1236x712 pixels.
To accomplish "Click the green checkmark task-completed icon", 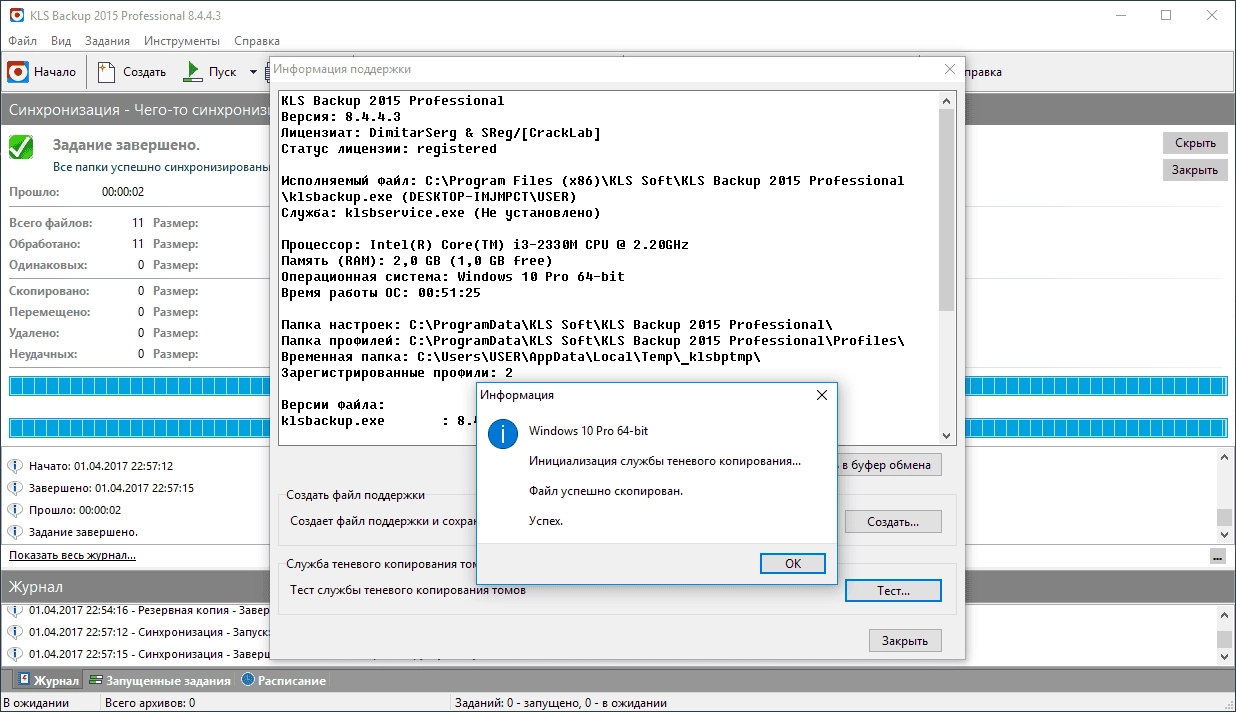I will [21, 147].
